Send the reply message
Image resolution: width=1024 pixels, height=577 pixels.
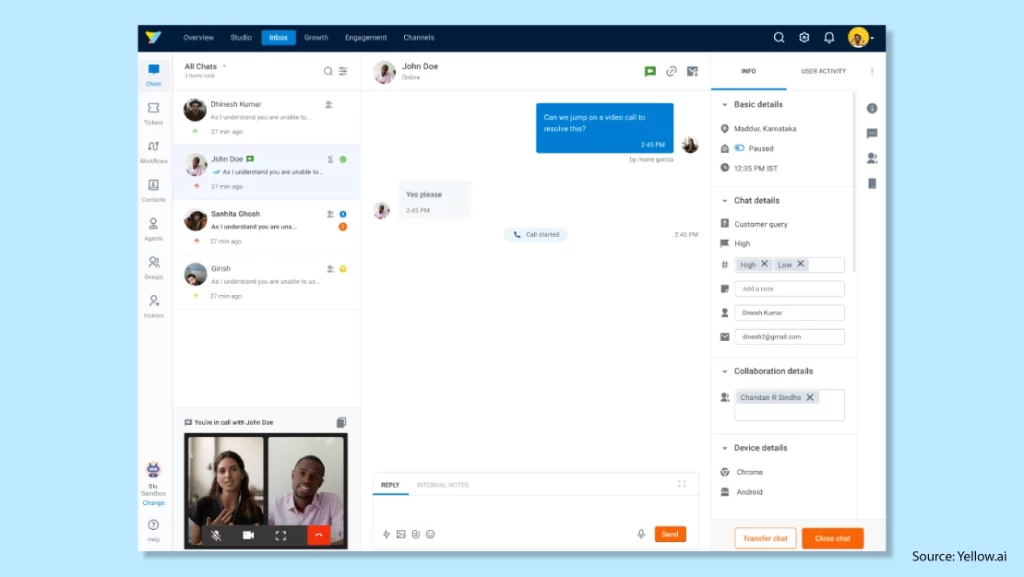pyautogui.click(x=670, y=534)
